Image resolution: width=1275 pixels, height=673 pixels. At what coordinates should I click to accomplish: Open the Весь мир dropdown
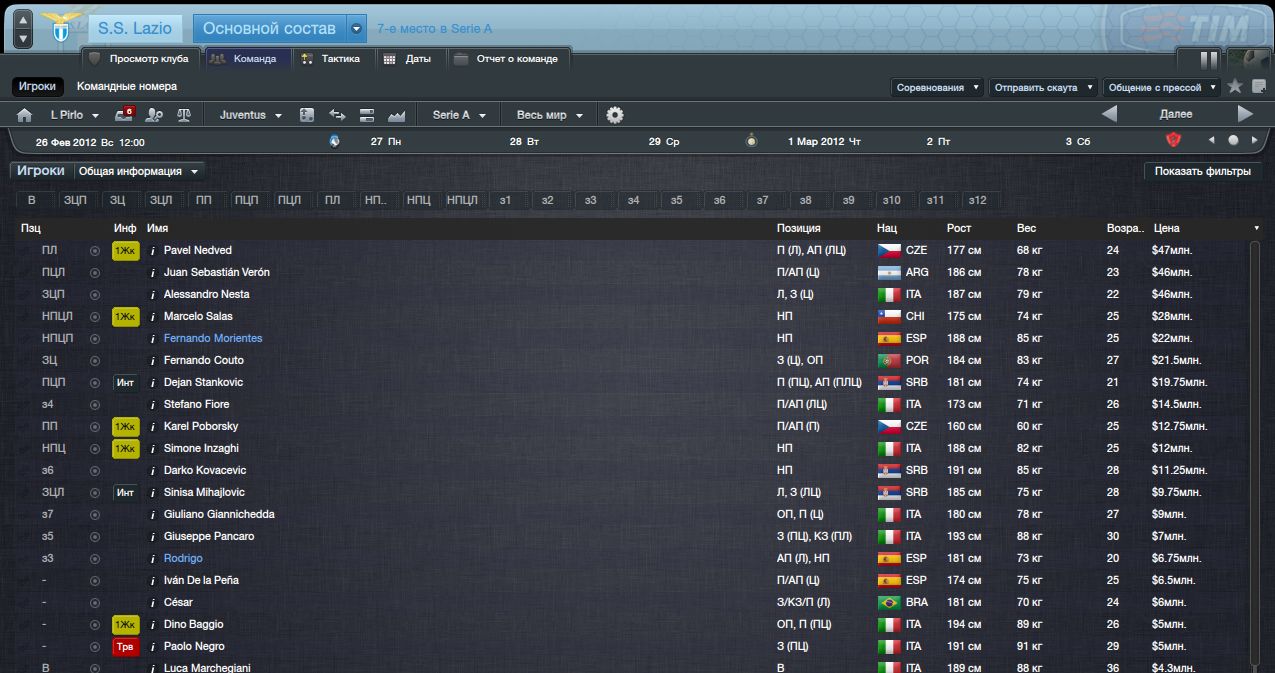click(549, 115)
